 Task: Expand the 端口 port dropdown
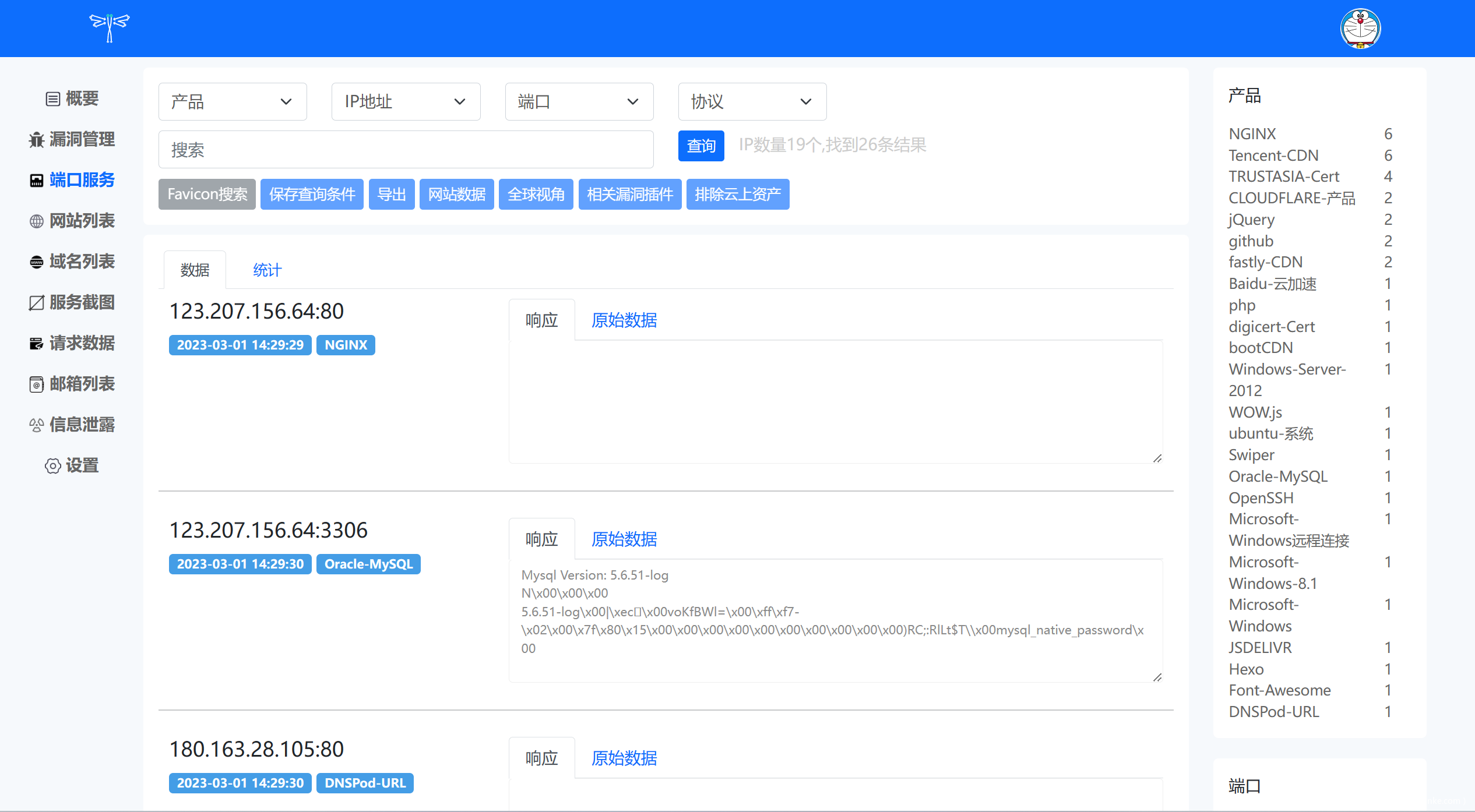click(579, 102)
